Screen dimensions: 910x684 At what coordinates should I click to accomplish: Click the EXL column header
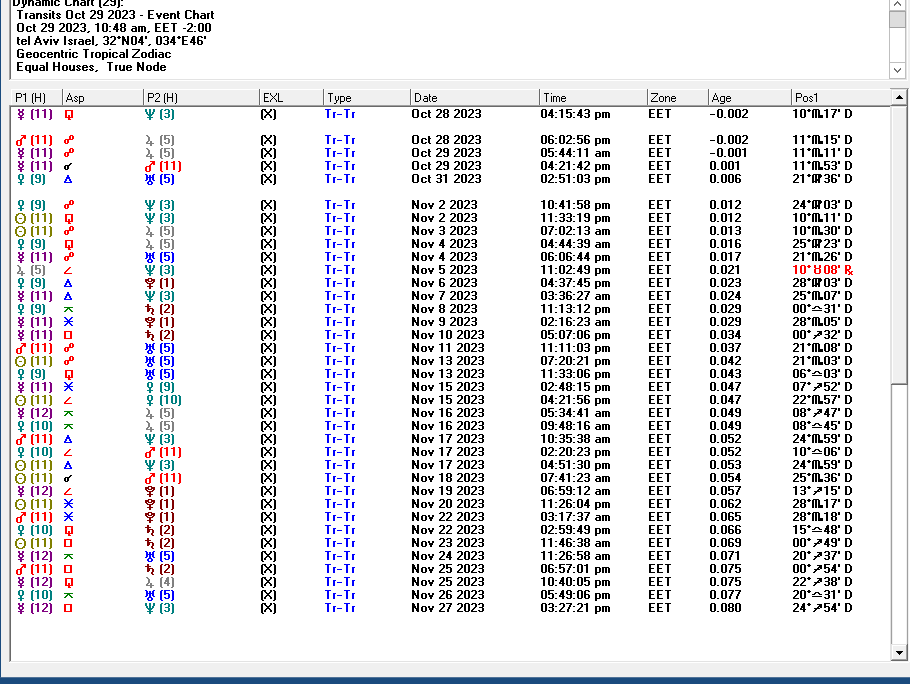tap(291, 97)
